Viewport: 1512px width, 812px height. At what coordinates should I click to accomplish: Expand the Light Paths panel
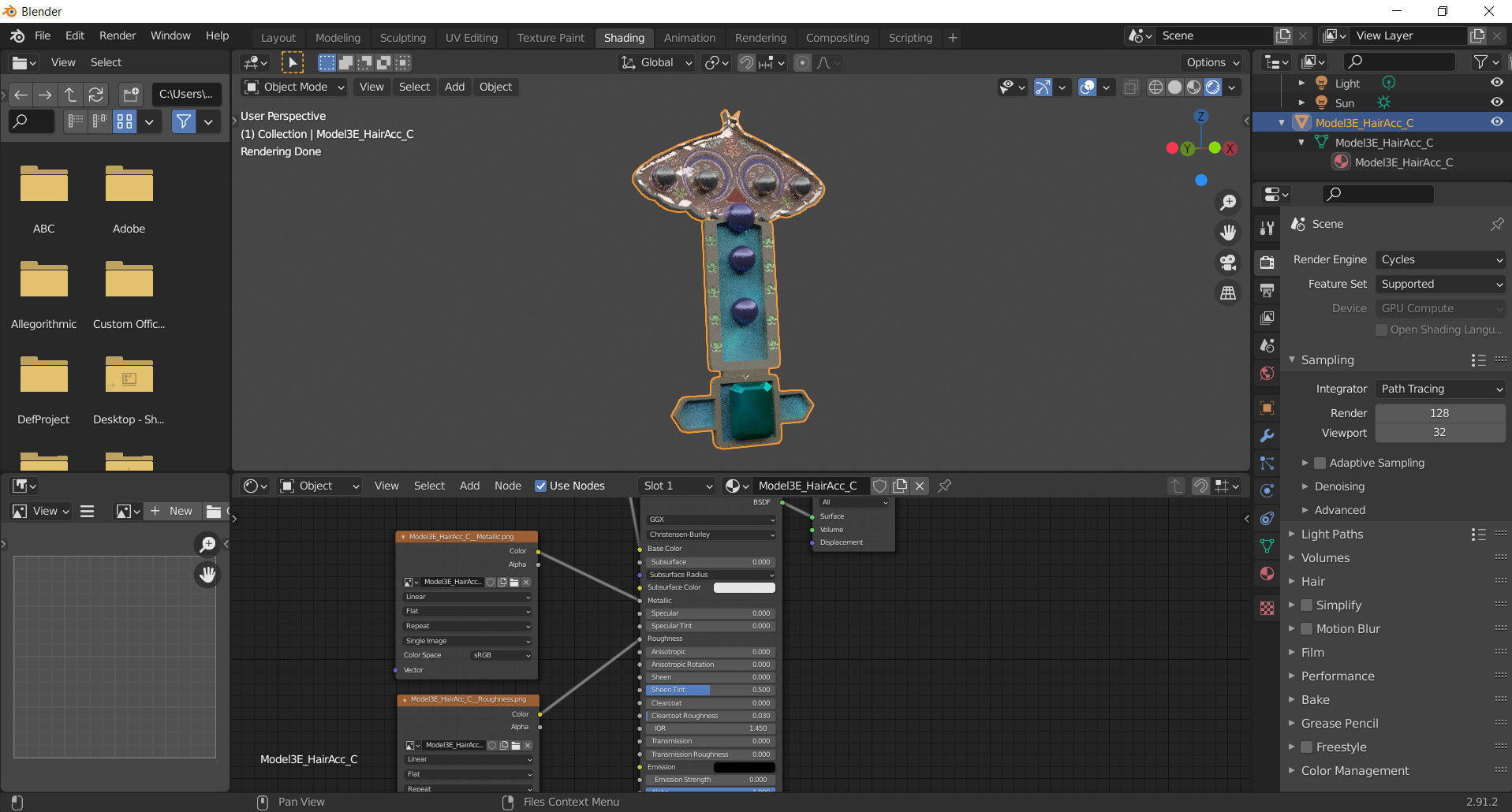coord(1331,534)
